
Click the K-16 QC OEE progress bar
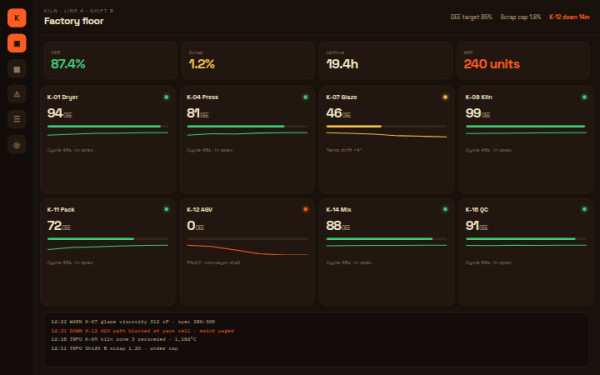[x=526, y=239]
